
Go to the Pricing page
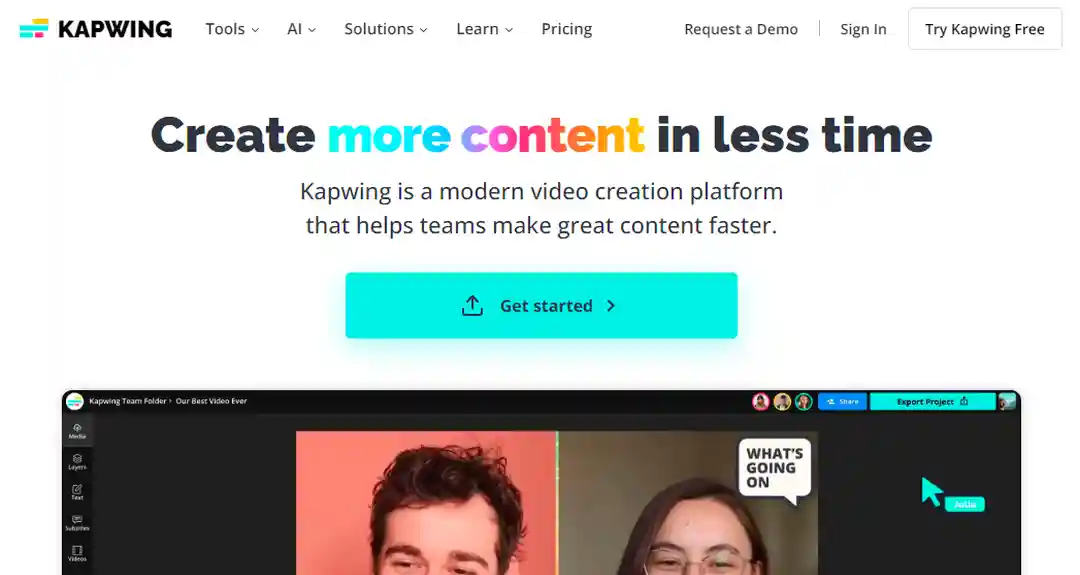[x=566, y=29]
